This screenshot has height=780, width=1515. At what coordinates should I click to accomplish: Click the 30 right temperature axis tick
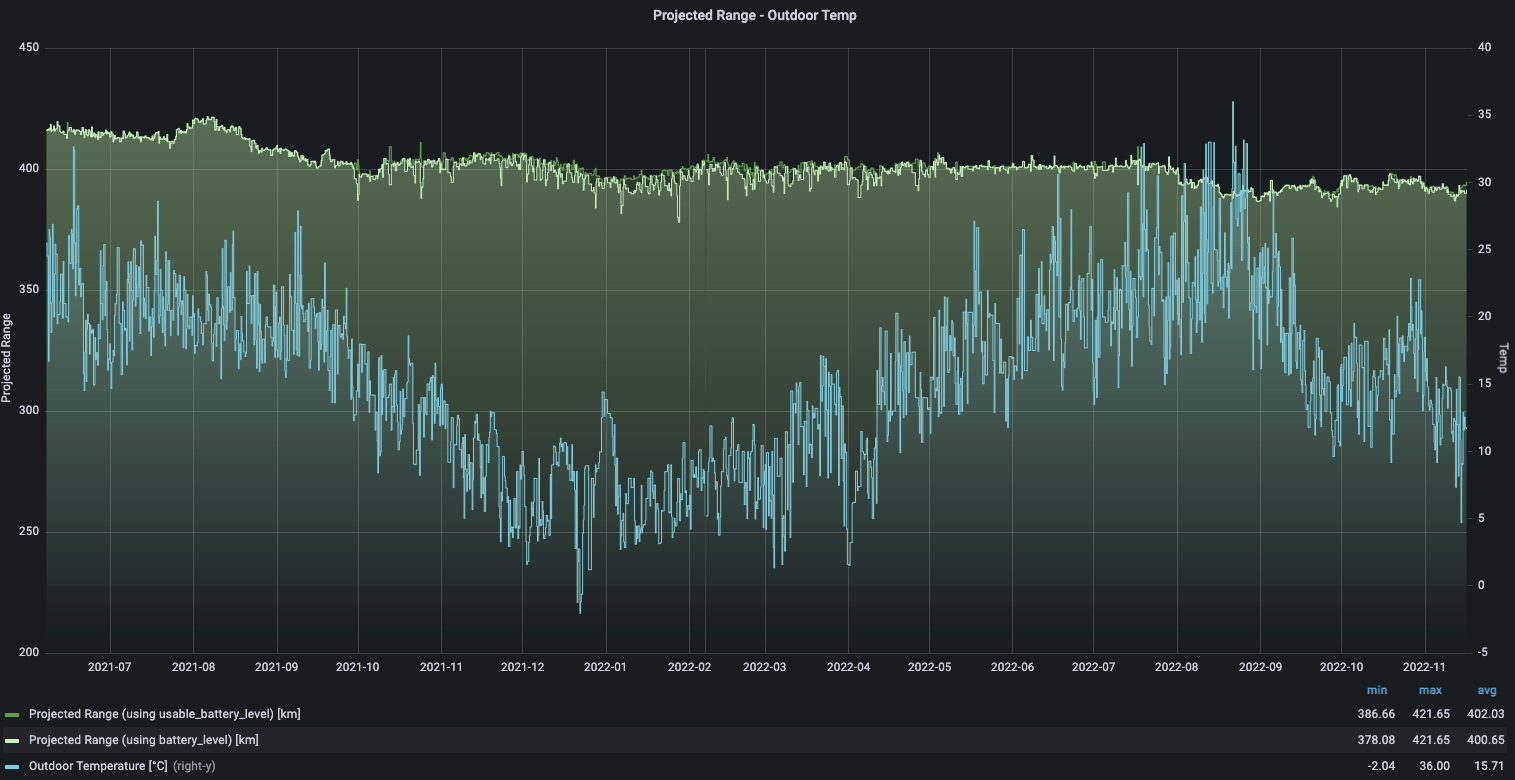1484,182
